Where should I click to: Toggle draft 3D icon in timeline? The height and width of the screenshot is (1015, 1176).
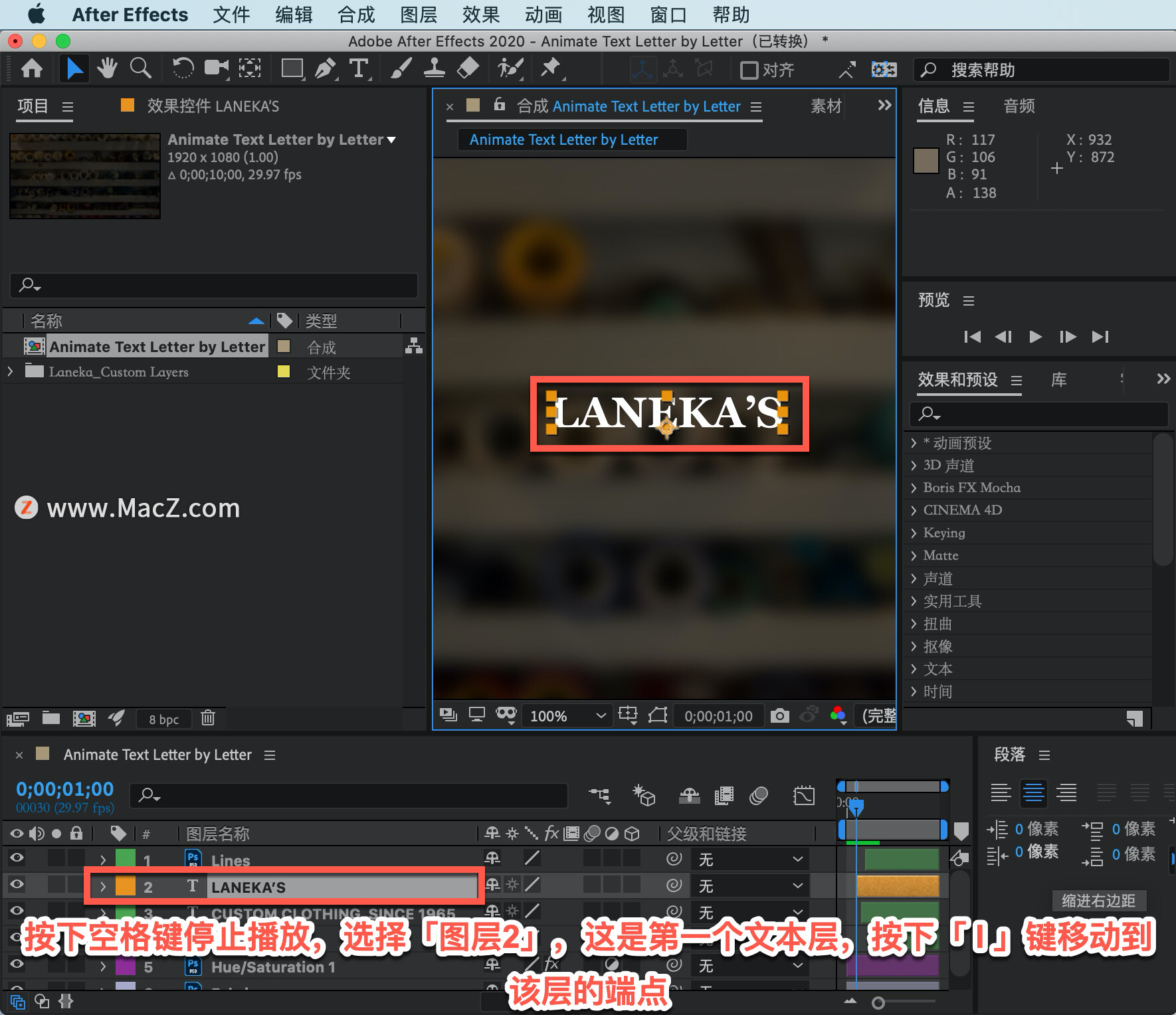click(644, 795)
